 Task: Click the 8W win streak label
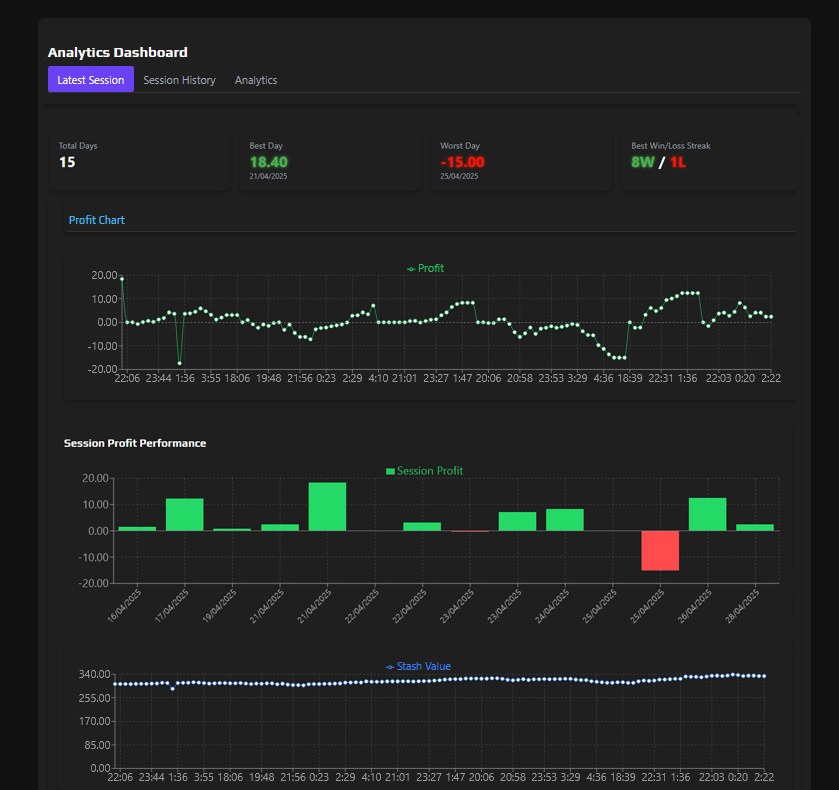[x=640, y=161]
